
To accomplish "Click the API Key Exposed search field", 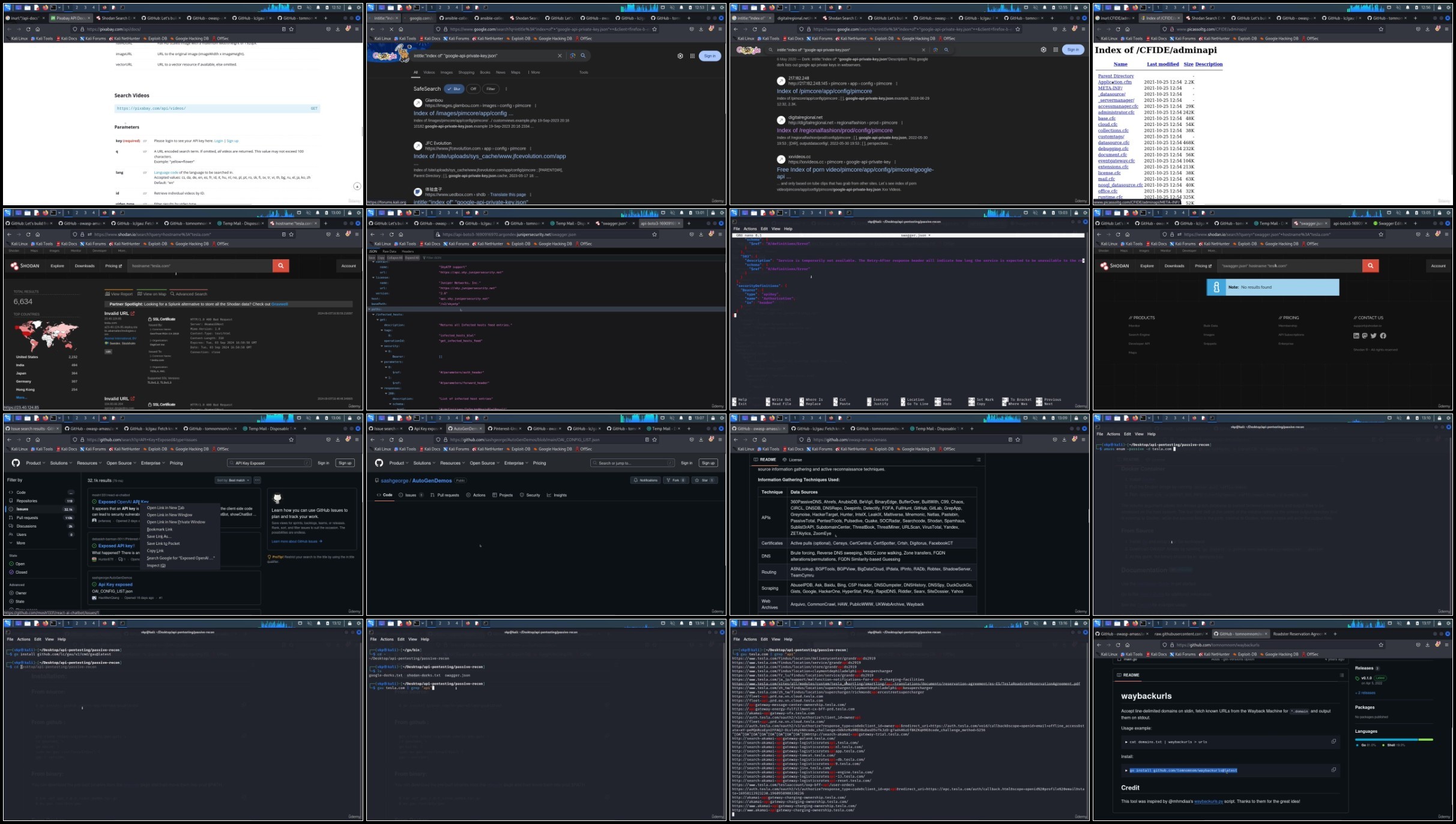I will click(x=269, y=463).
